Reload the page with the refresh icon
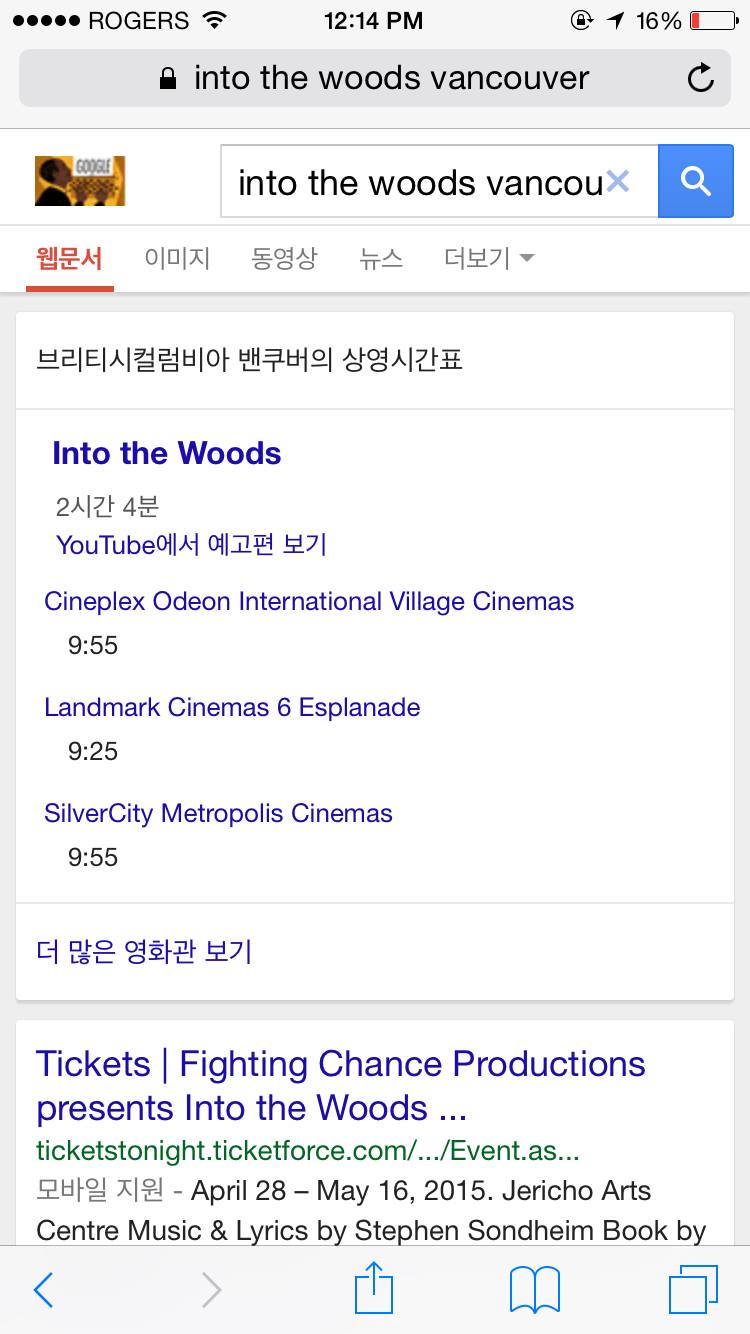Image resolution: width=750 pixels, height=1334 pixels. 701,78
